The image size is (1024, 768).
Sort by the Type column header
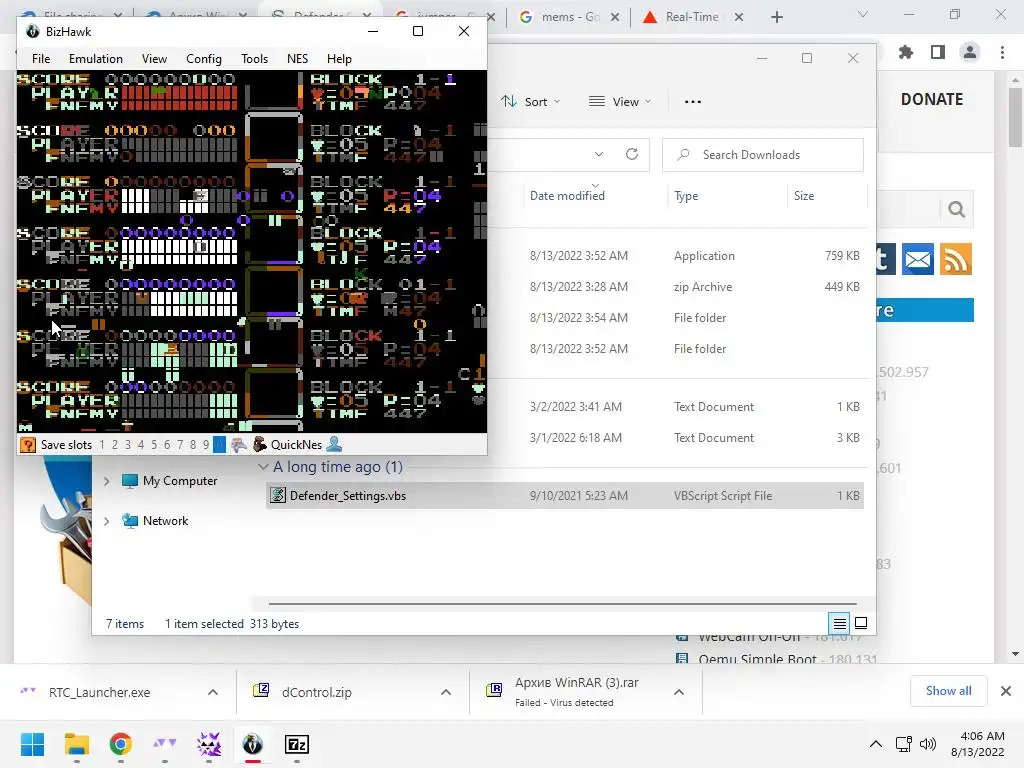click(686, 196)
